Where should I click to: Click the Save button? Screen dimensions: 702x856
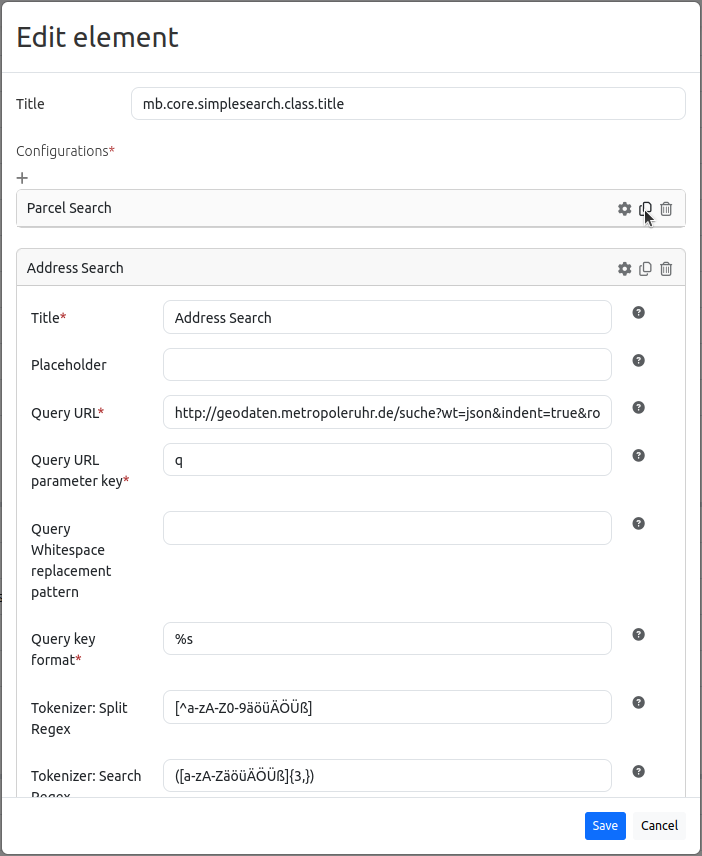point(605,825)
